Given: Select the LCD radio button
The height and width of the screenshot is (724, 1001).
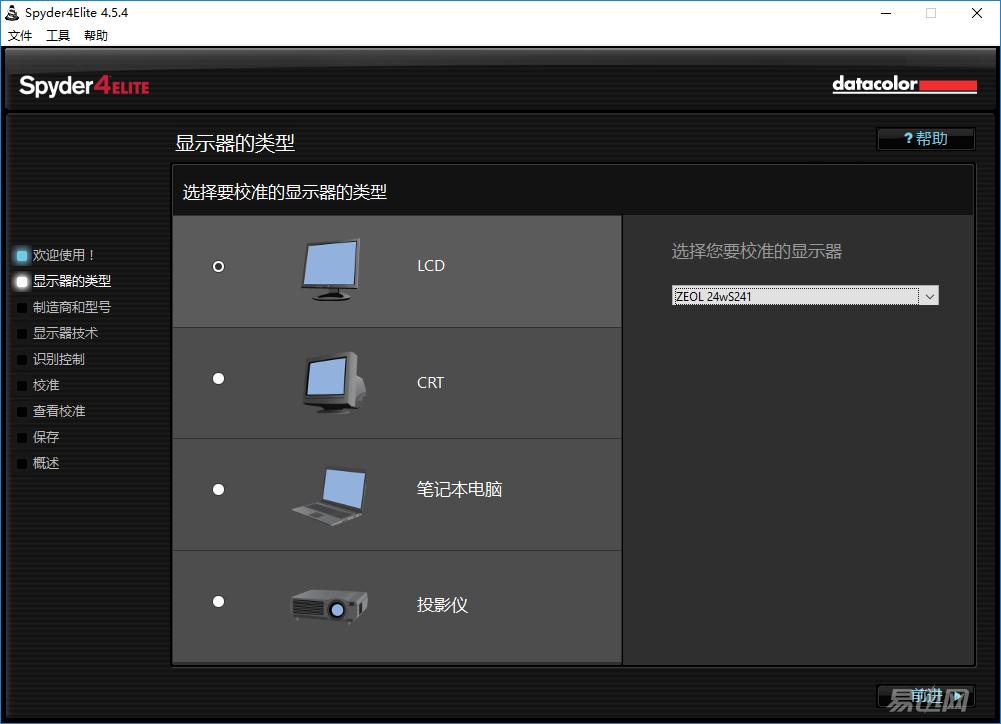Looking at the screenshot, I should tap(218, 267).
